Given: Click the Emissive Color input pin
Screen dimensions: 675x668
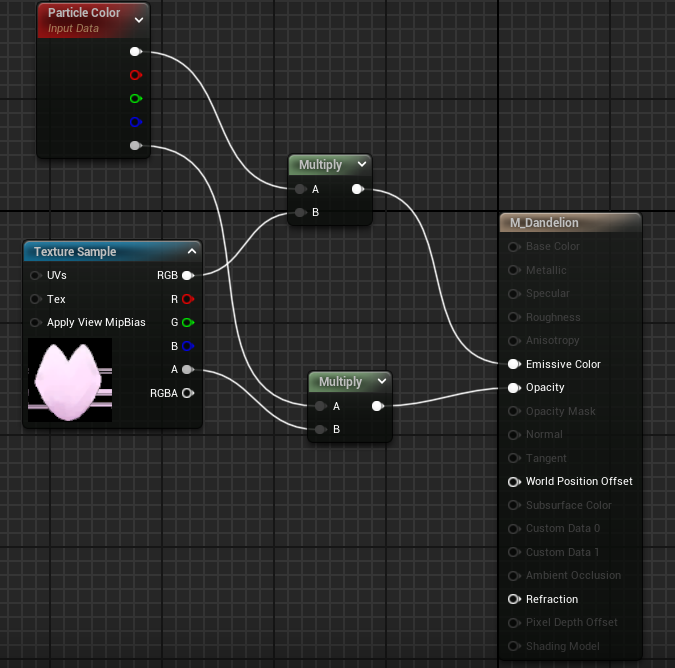Looking at the screenshot, I should click(514, 364).
